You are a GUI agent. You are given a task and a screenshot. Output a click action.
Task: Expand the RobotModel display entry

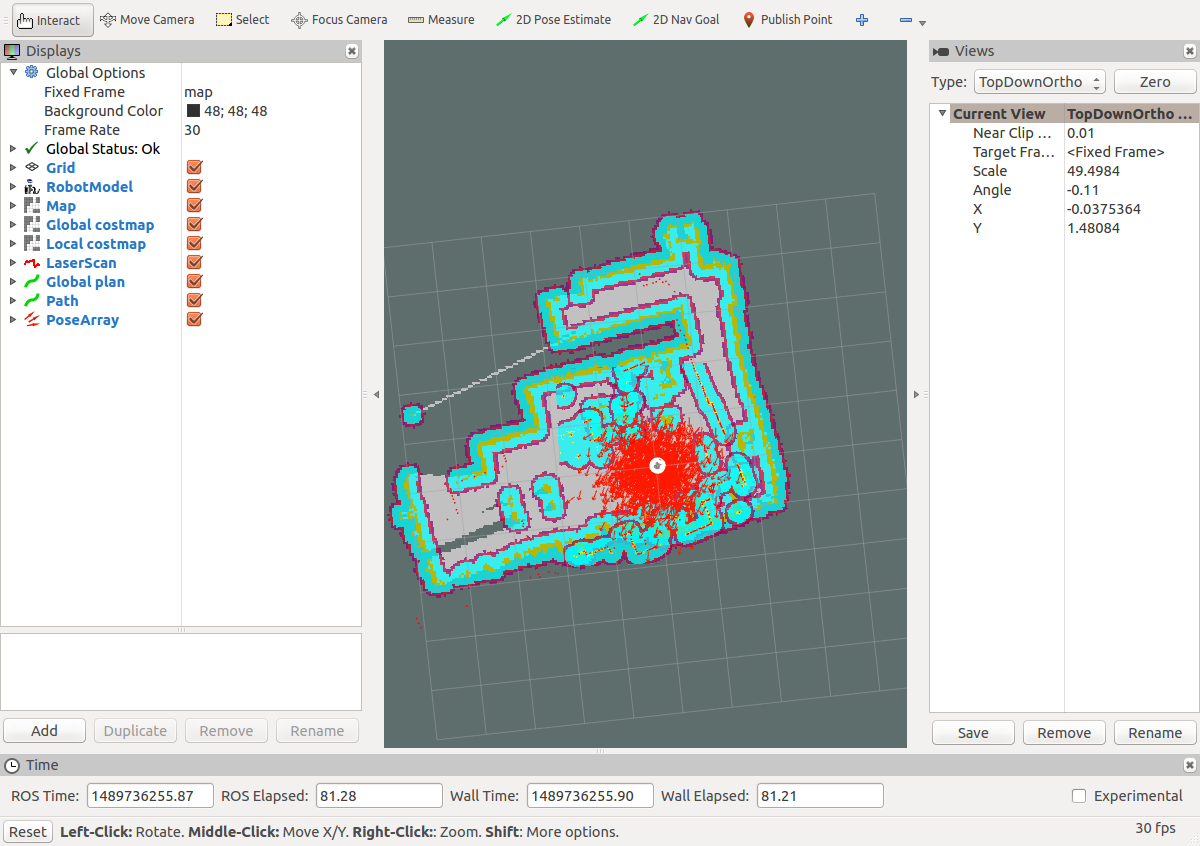pyautogui.click(x=13, y=186)
